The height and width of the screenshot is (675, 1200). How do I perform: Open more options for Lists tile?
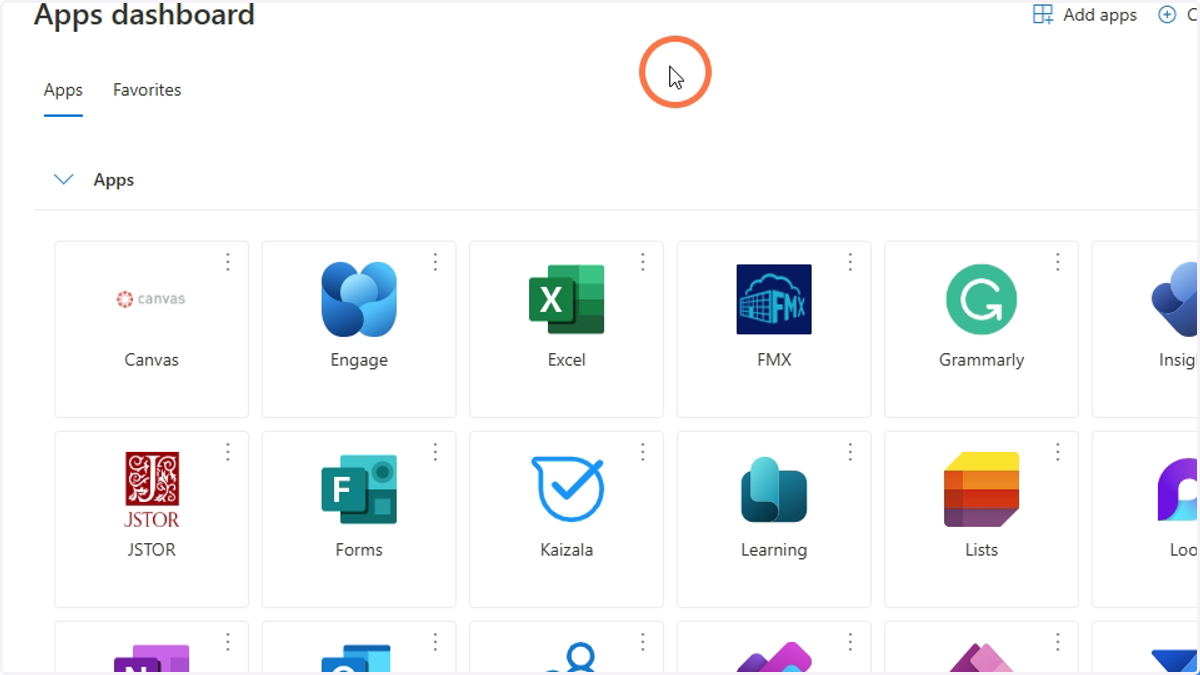pos(1058,452)
